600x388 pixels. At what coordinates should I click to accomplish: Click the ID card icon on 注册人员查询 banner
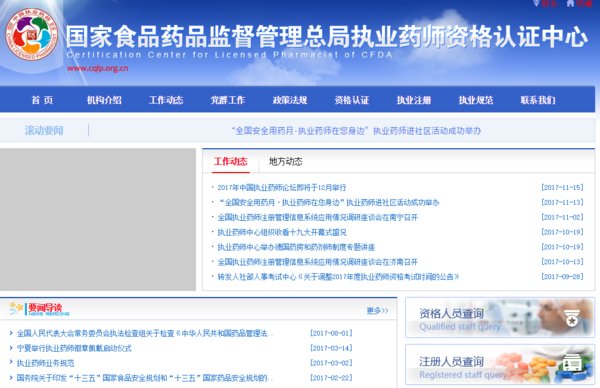tap(571, 362)
